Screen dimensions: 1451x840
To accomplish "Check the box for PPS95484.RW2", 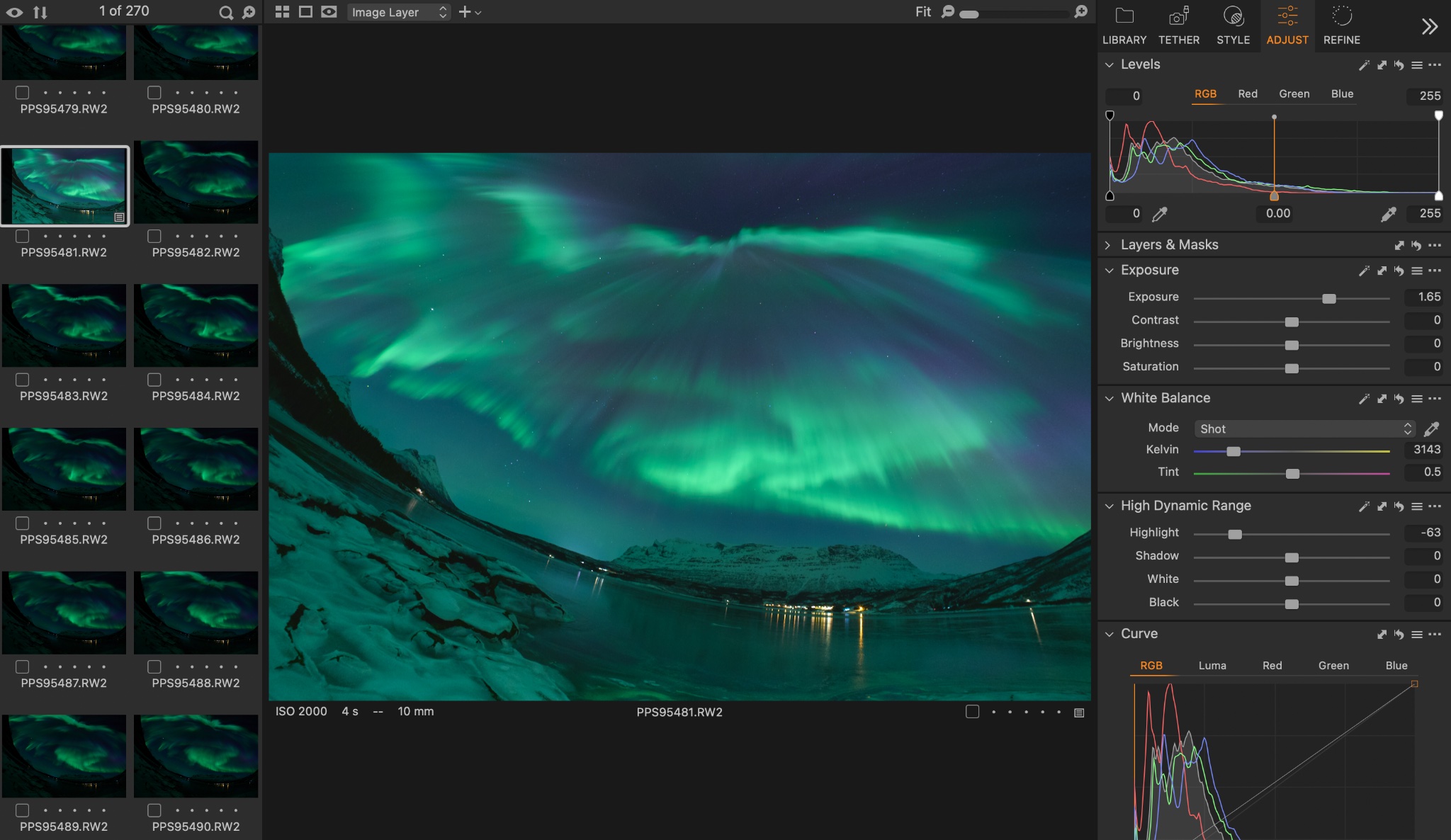I will click(154, 380).
